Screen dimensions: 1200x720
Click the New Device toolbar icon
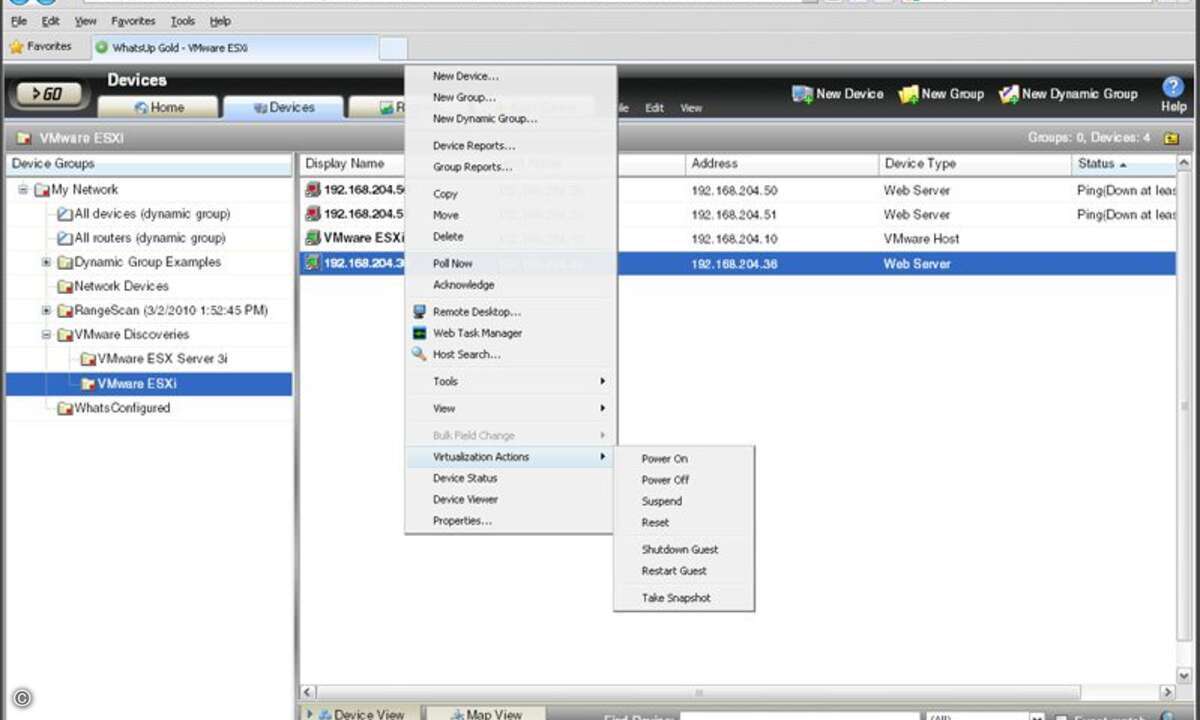[x=802, y=94]
